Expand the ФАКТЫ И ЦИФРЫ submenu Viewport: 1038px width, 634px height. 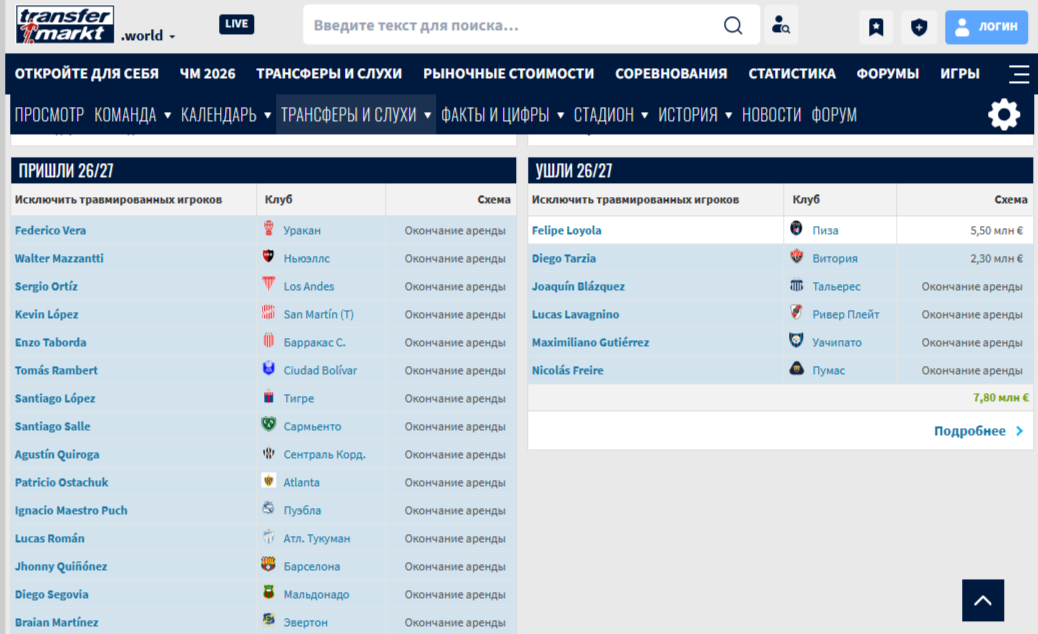click(561, 115)
